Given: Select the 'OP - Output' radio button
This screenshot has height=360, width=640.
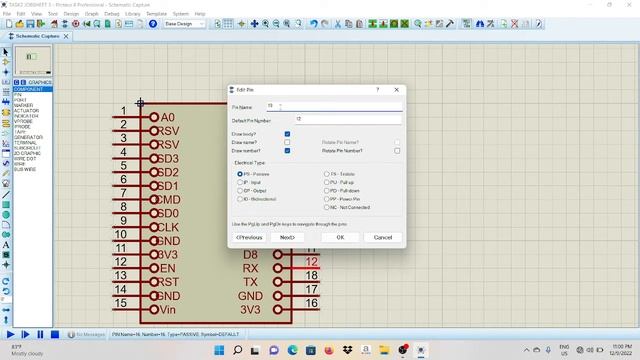Looking at the screenshot, I should (240, 191).
